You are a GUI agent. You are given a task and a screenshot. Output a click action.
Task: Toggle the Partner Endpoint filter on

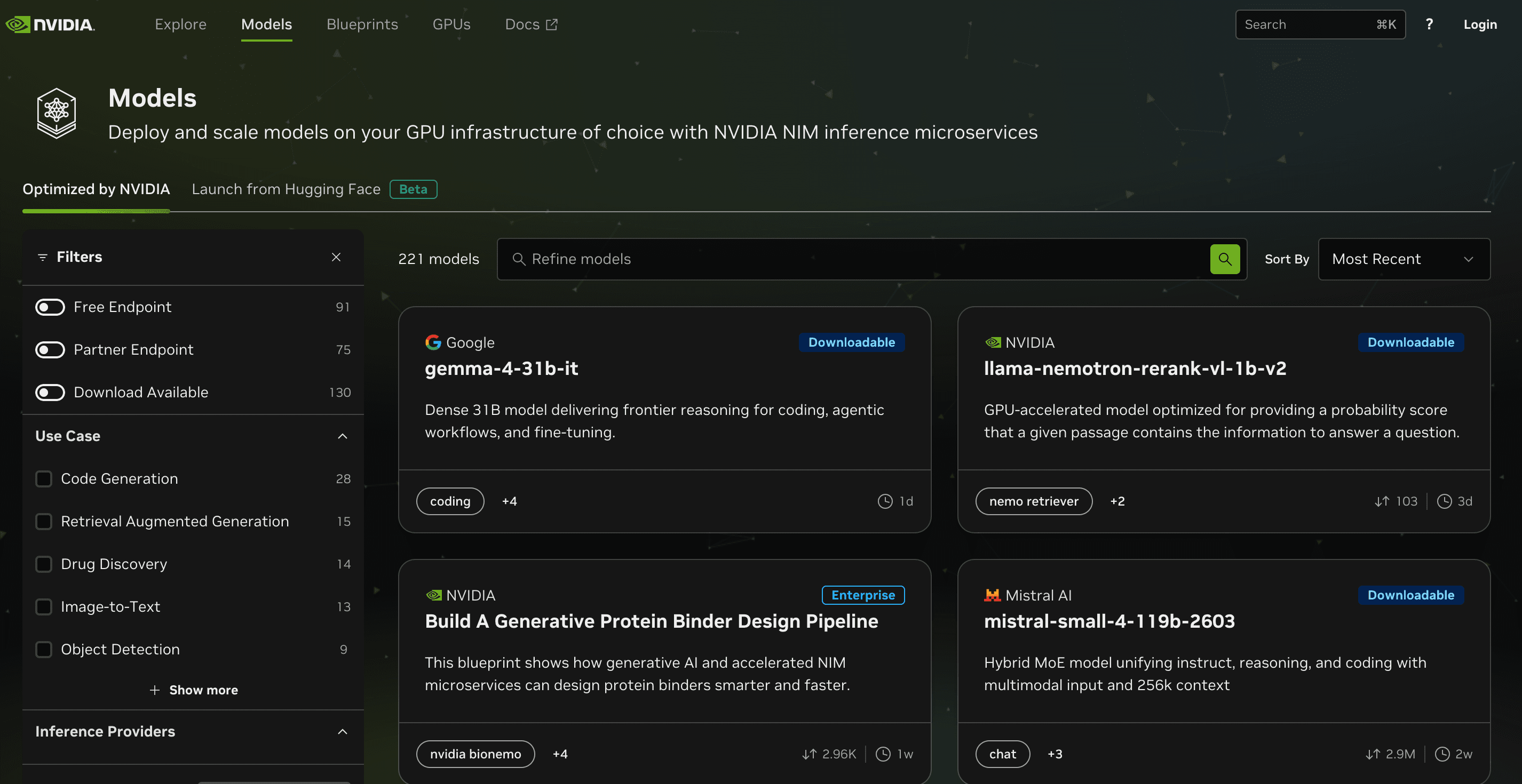pyautogui.click(x=50, y=349)
